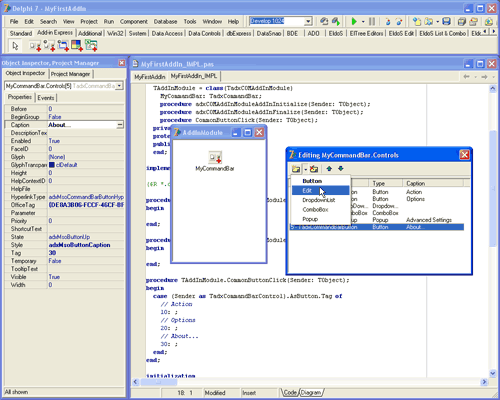
Task: Click the Visible property value True
Action: tap(54, 277)
